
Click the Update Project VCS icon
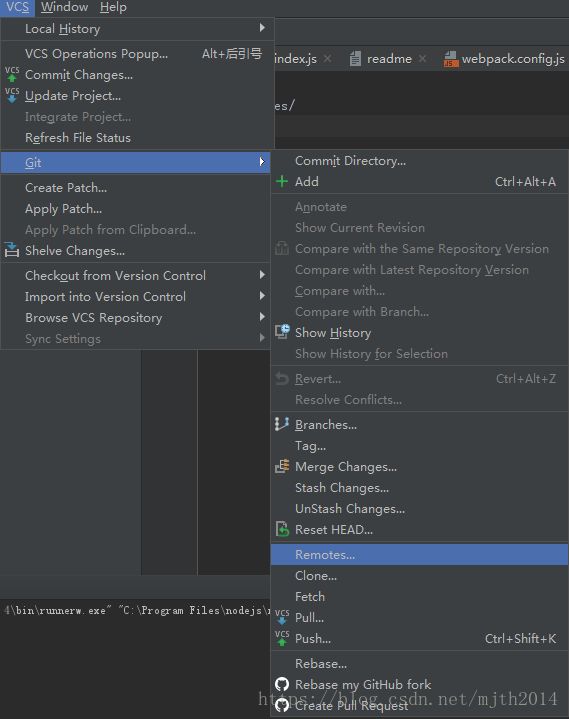(x=12, y=95)
